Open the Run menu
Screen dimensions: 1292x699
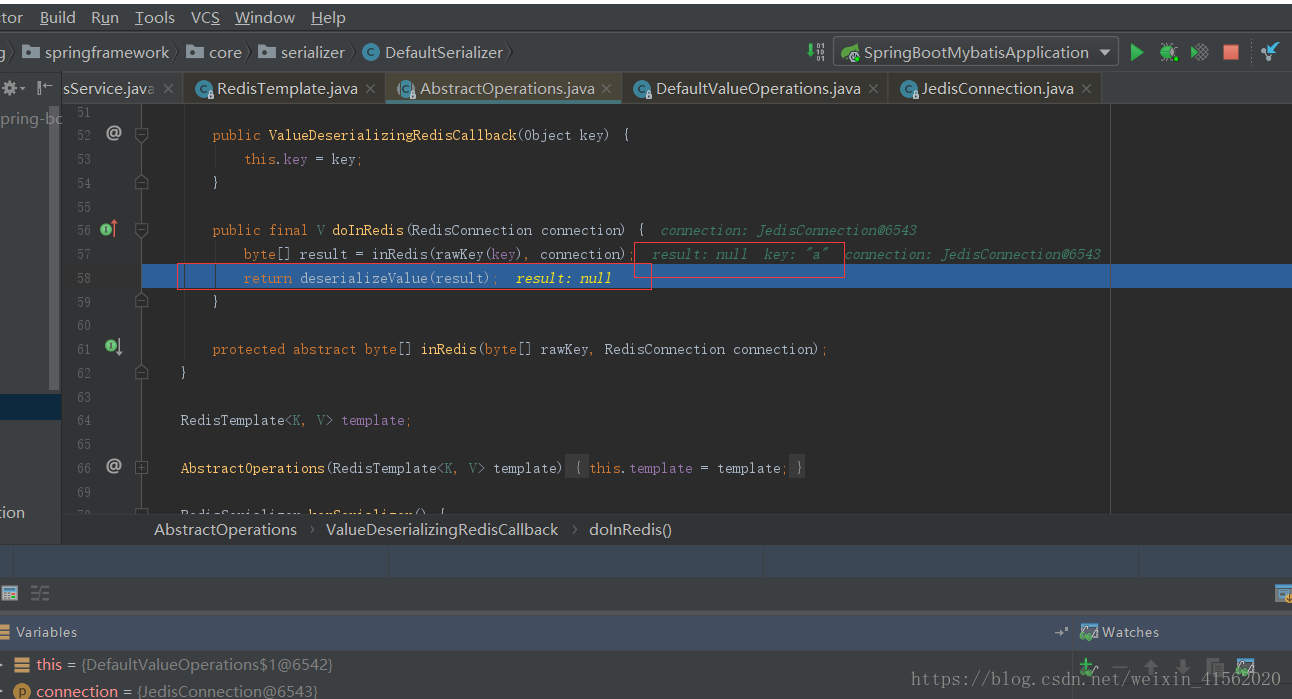[x=105, y=17]
